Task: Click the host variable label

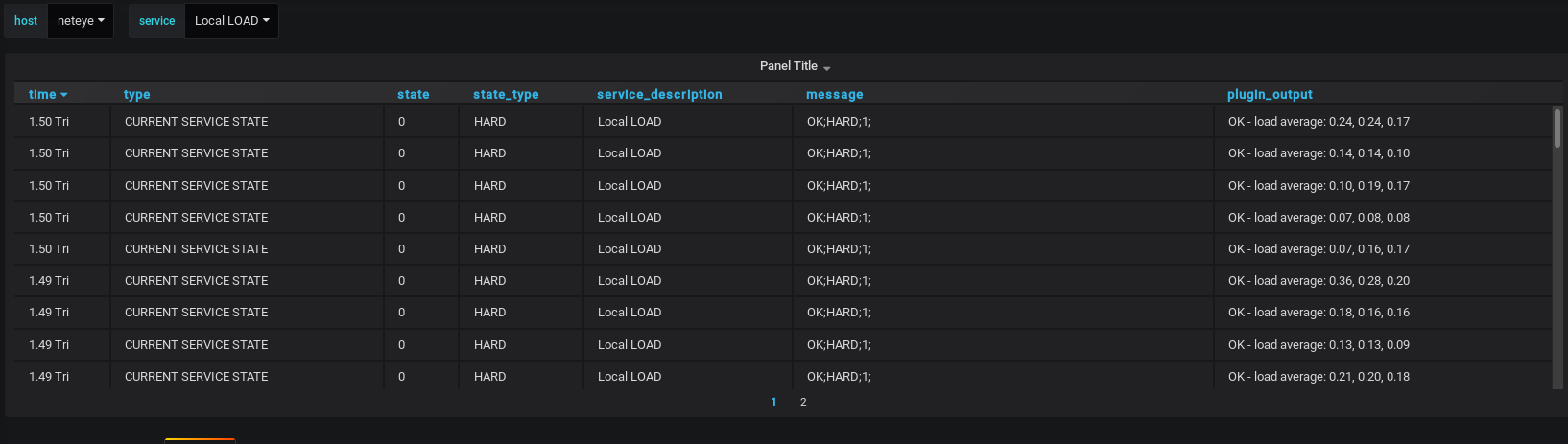Action: (x=26, y=21)
